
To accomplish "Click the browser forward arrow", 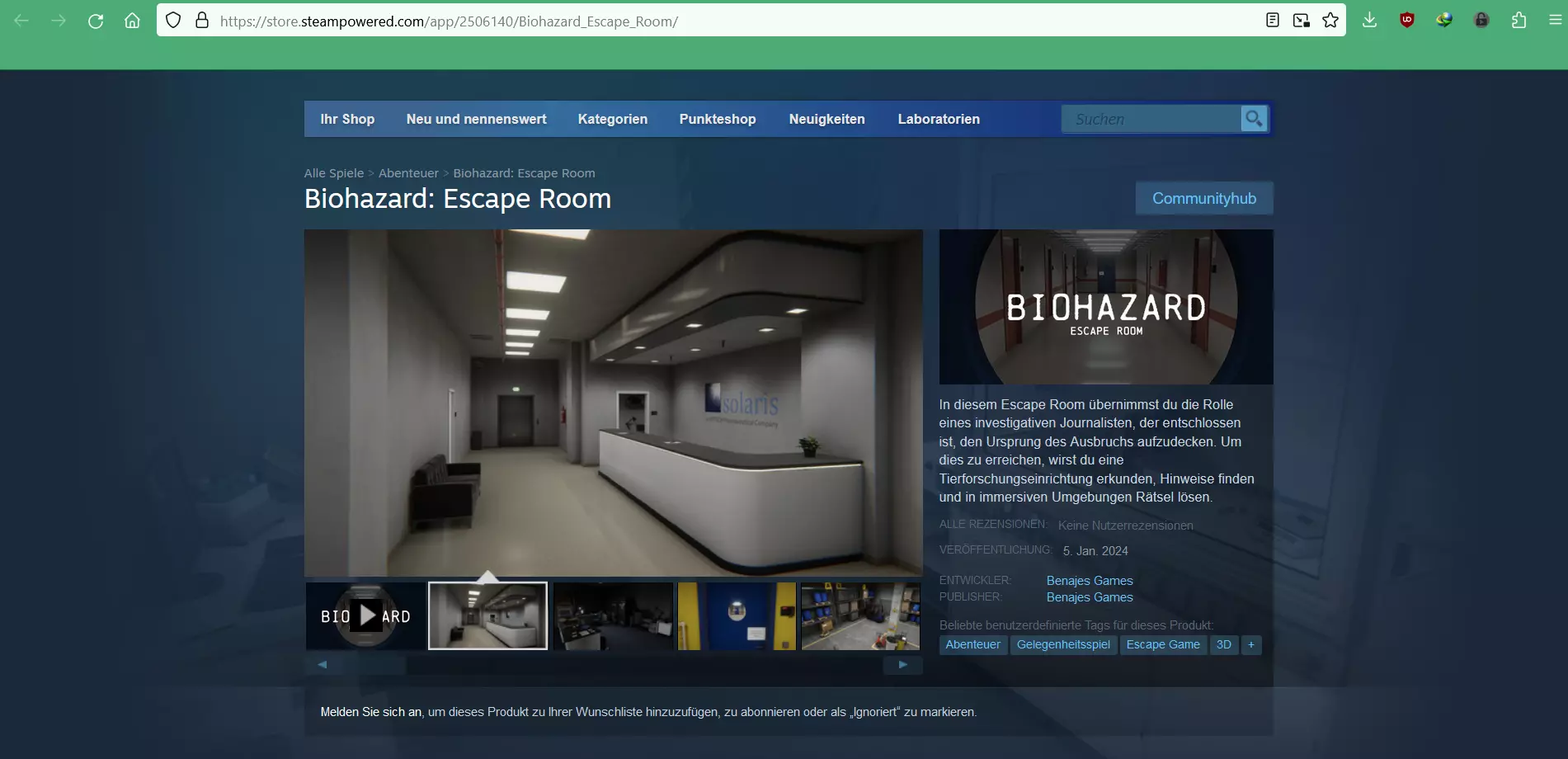I will 59,21.
